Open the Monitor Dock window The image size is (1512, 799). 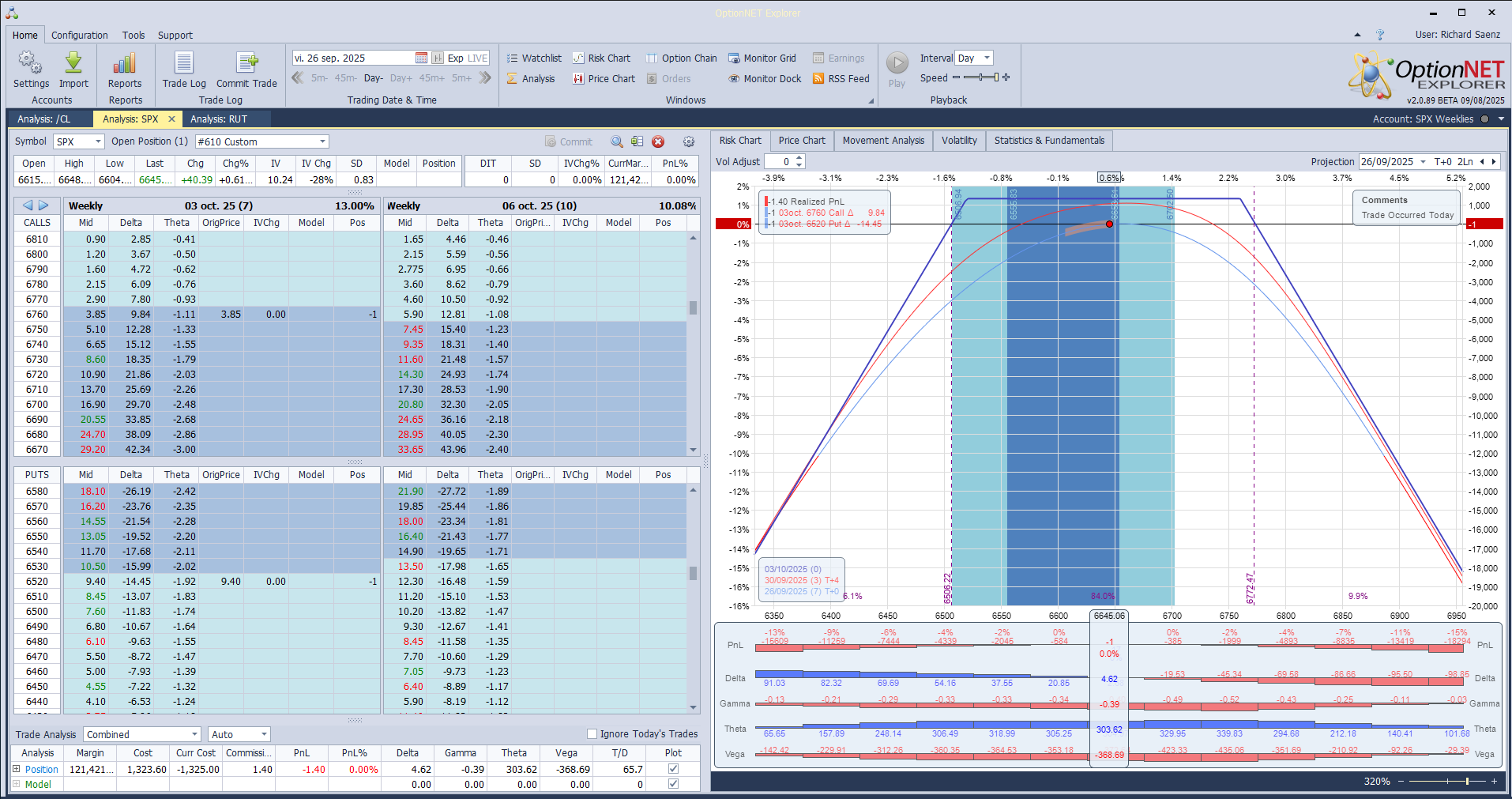click(x=765, y=78)
